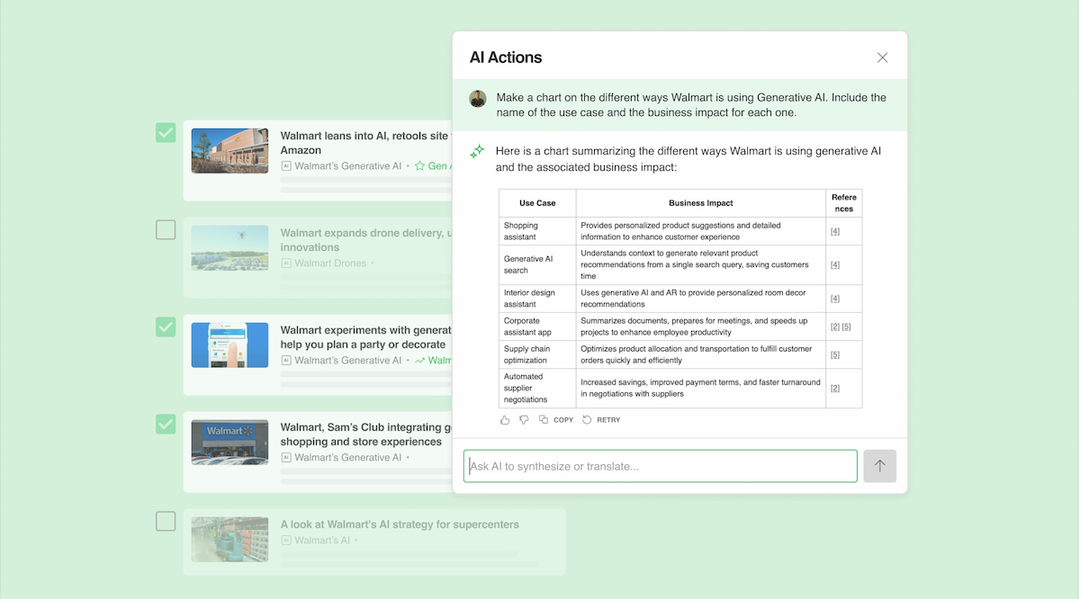Thumbs up the AI chart response
Image resolution: width=1080 pixels, height=599 pixels.
click(504, 420)
